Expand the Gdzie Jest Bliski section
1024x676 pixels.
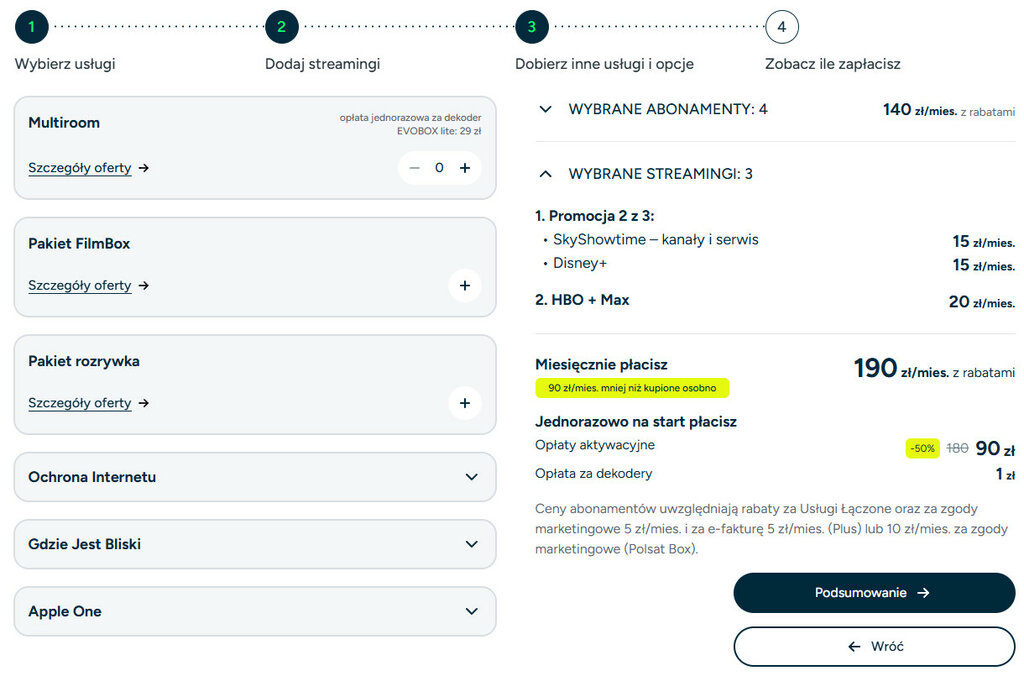click(x=472, y=544)
